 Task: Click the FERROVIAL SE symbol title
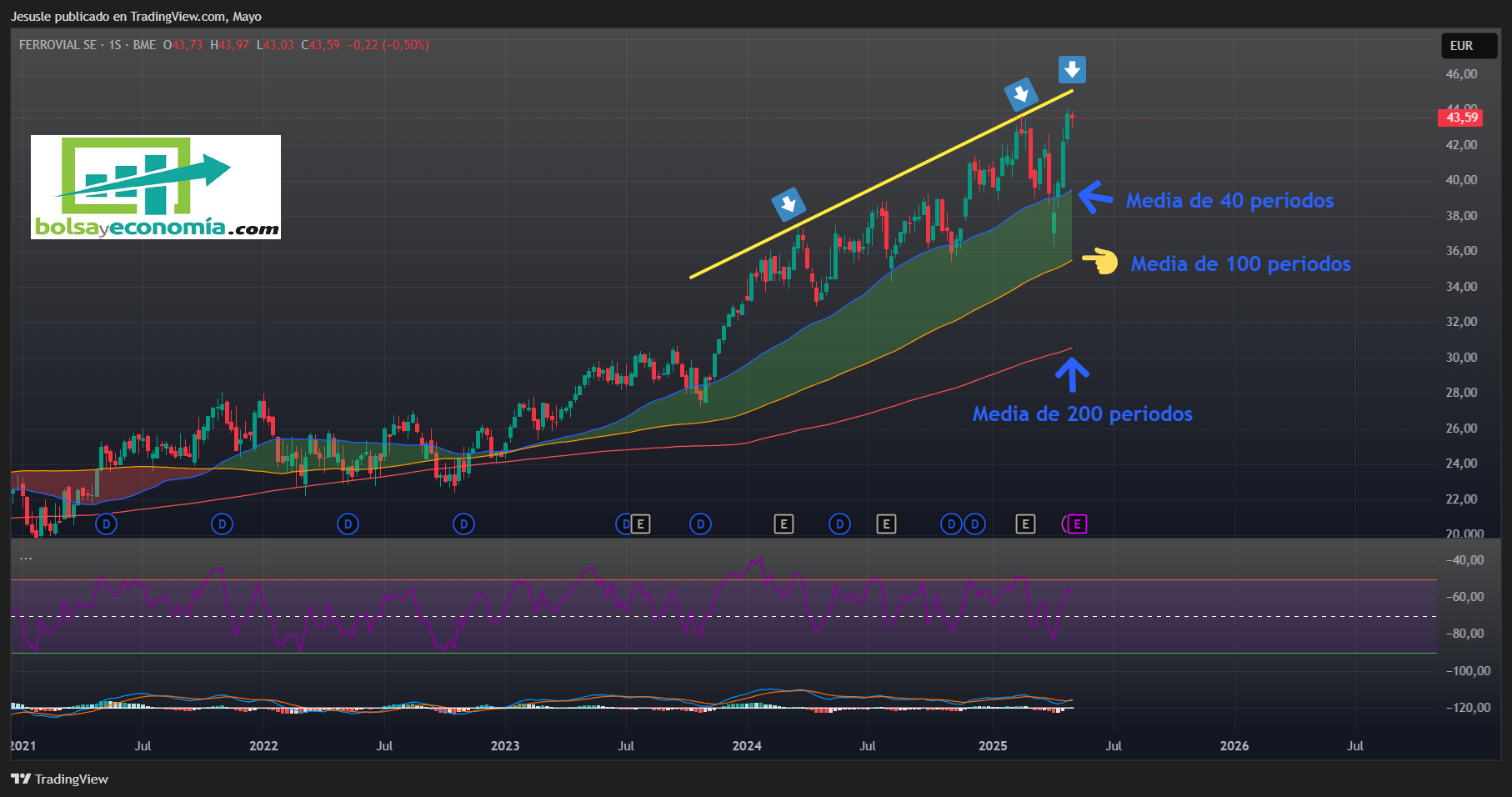[58, 45]
